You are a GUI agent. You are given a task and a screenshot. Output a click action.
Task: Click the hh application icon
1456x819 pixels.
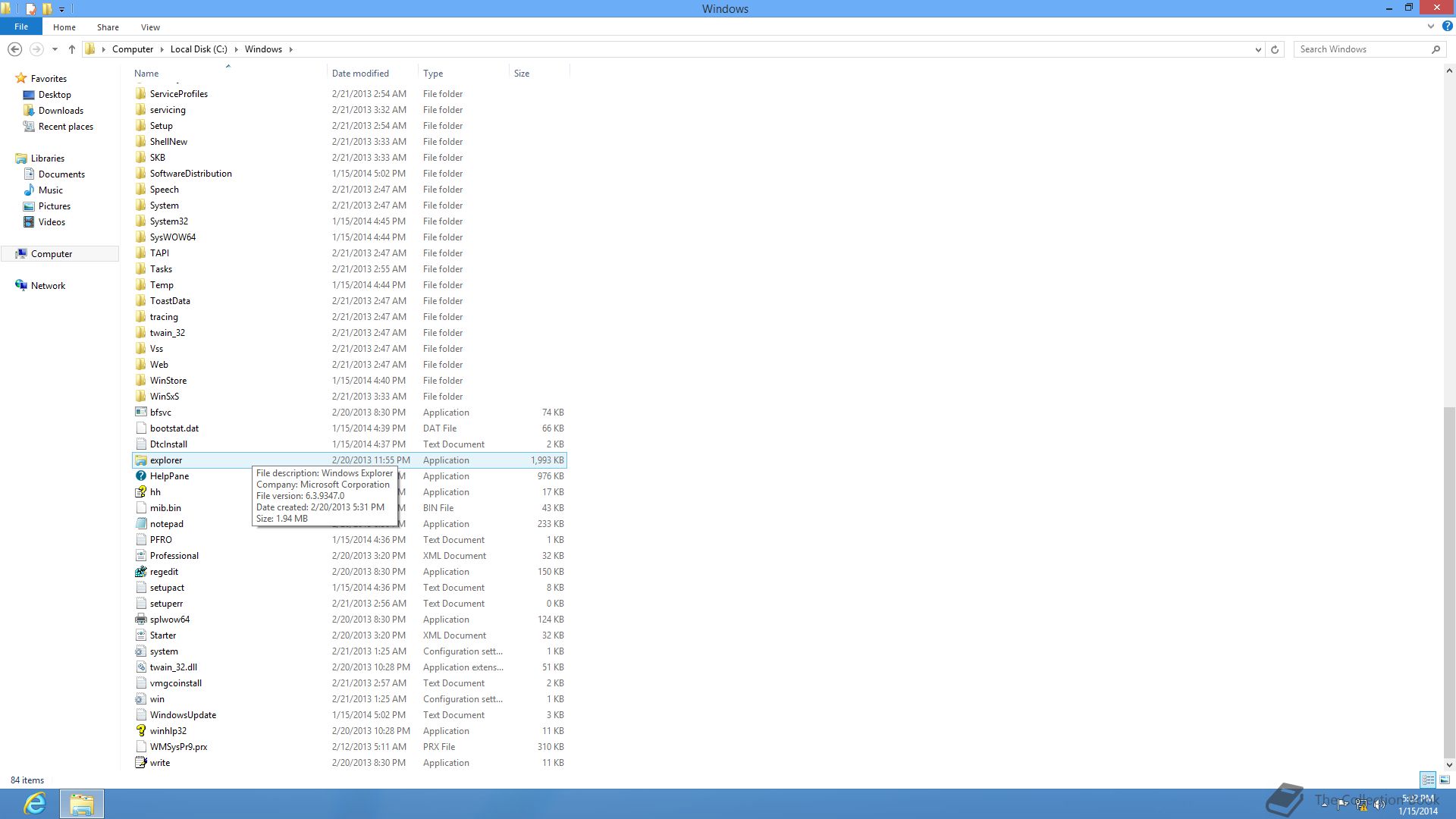(141, 492)
